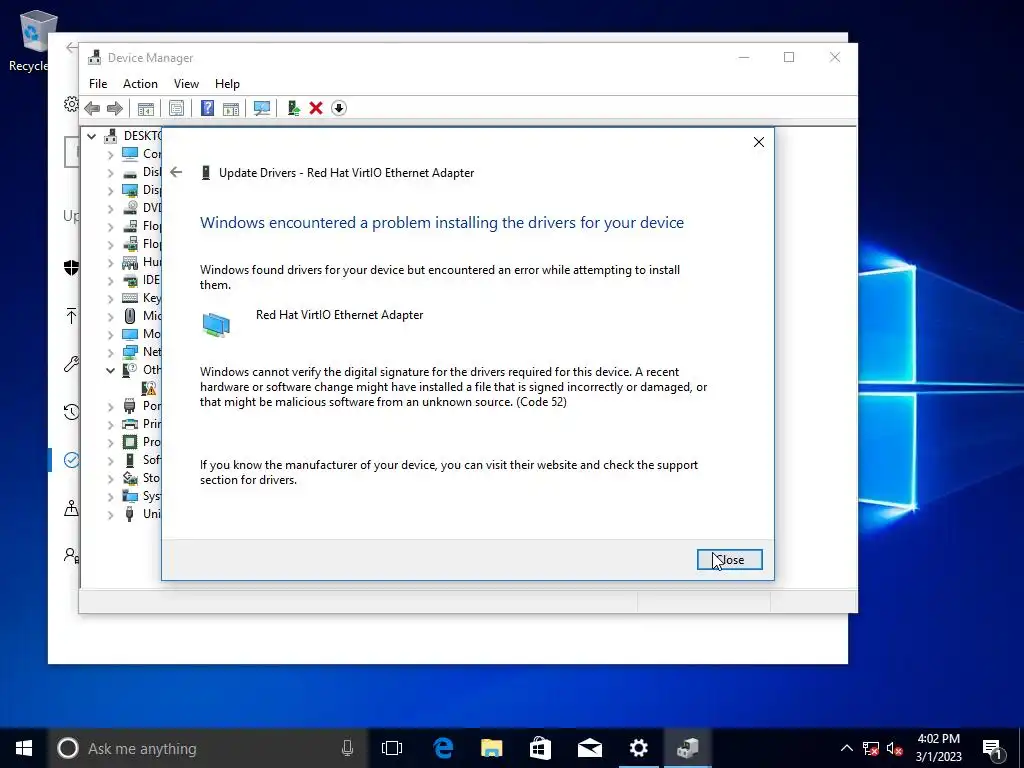Collapse the DESKTOP root node chevron

click(91, 136)
